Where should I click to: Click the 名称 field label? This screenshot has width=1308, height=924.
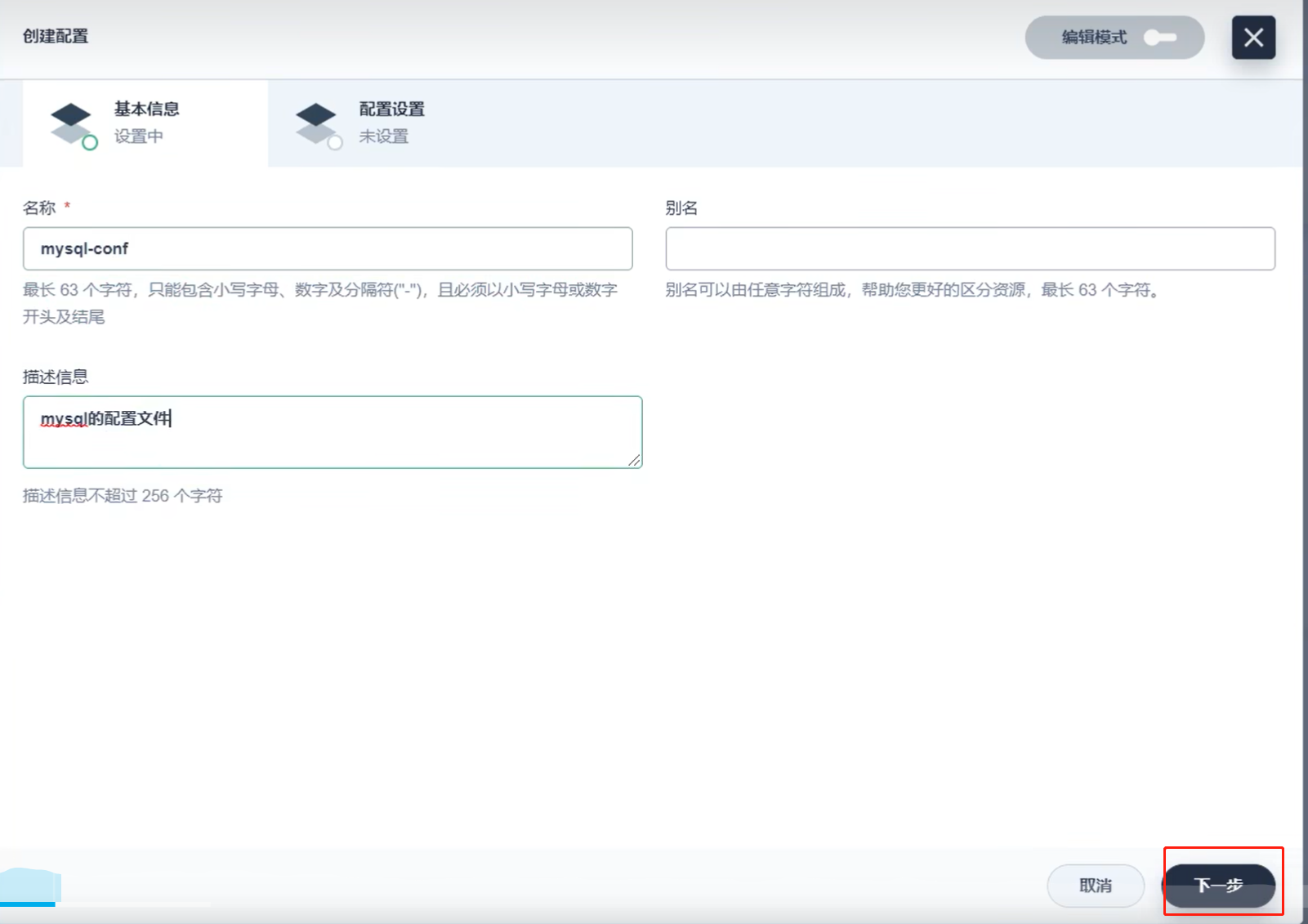pyautogui.click(x=39, y=208)
